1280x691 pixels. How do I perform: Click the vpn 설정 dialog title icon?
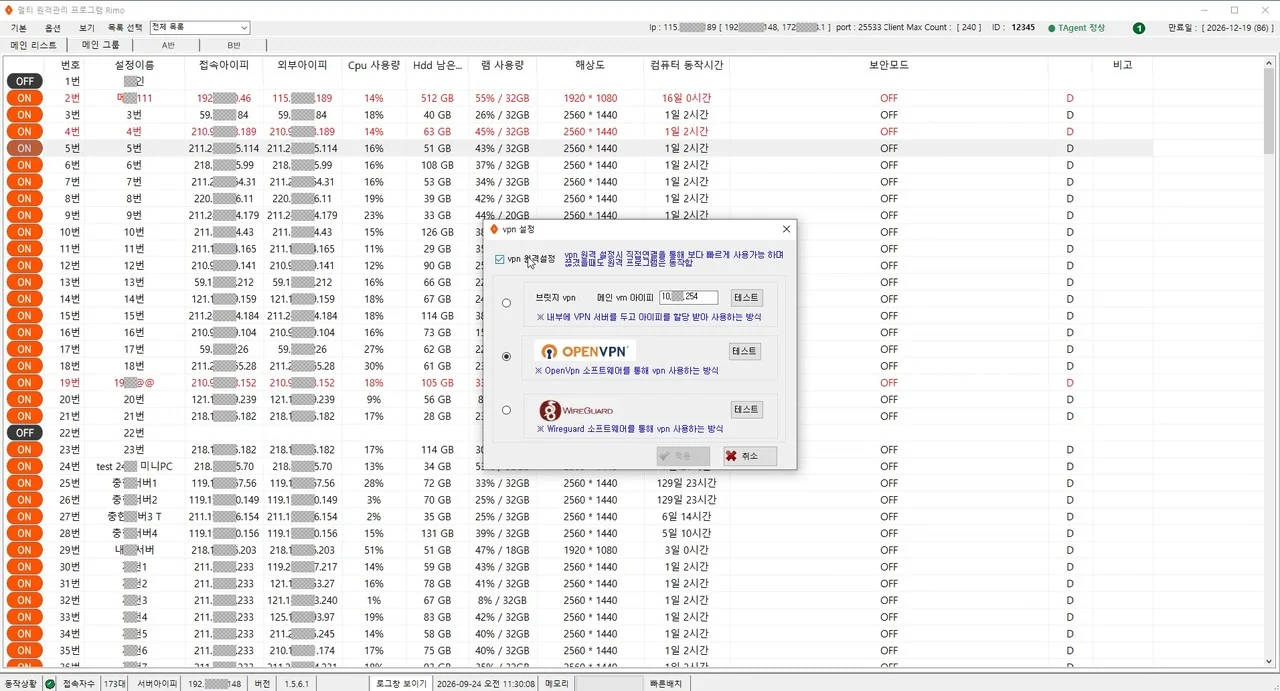pos(494,229)
